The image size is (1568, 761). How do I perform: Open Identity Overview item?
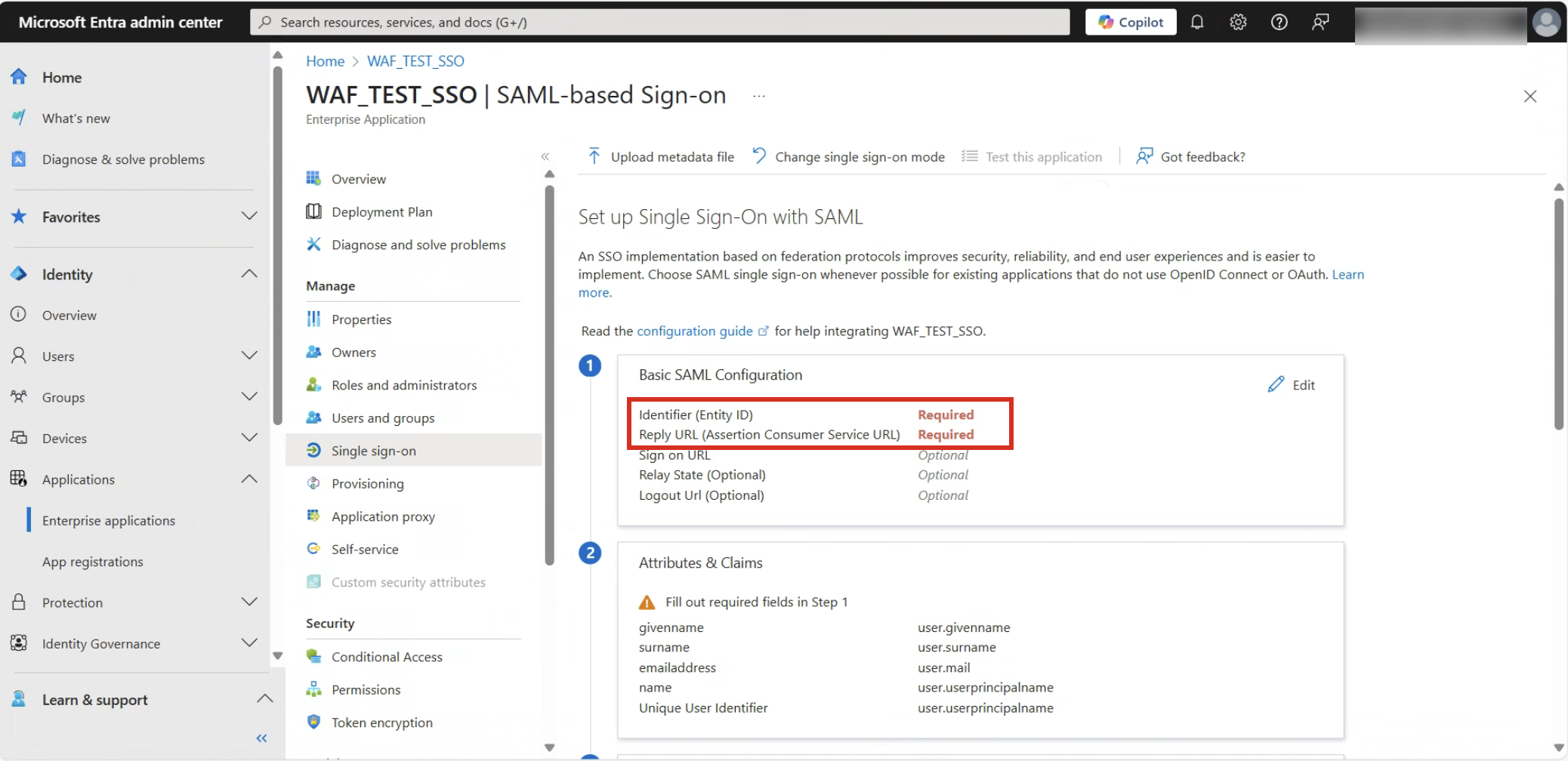coord(69,316)
